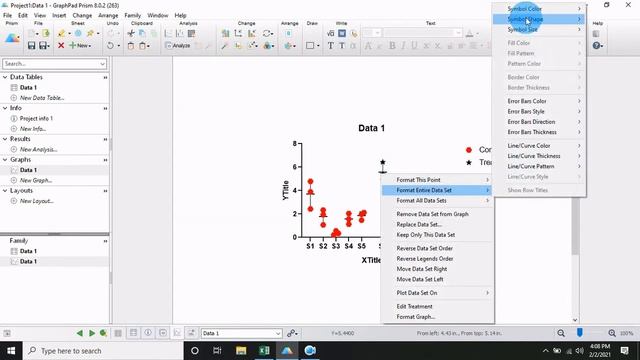Select Symbol Shape in the submenu
Viewport: 640px width, 360px height.
539,19
